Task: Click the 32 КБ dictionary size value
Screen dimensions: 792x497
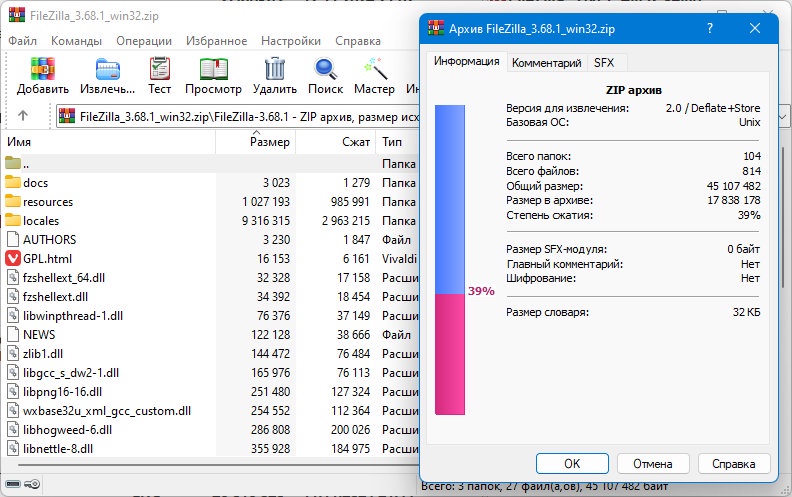Action: pos(747,312)
